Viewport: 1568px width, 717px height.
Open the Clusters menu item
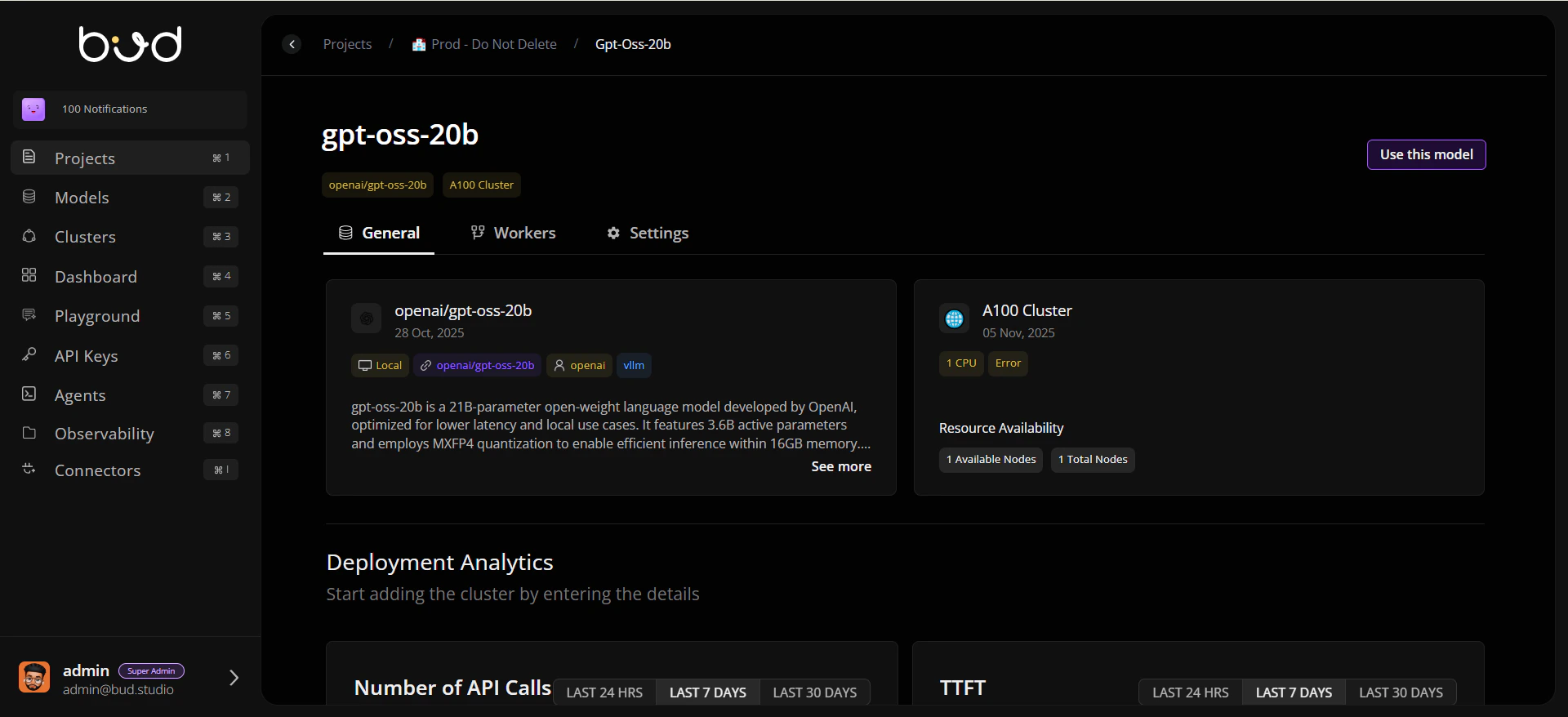130,236
